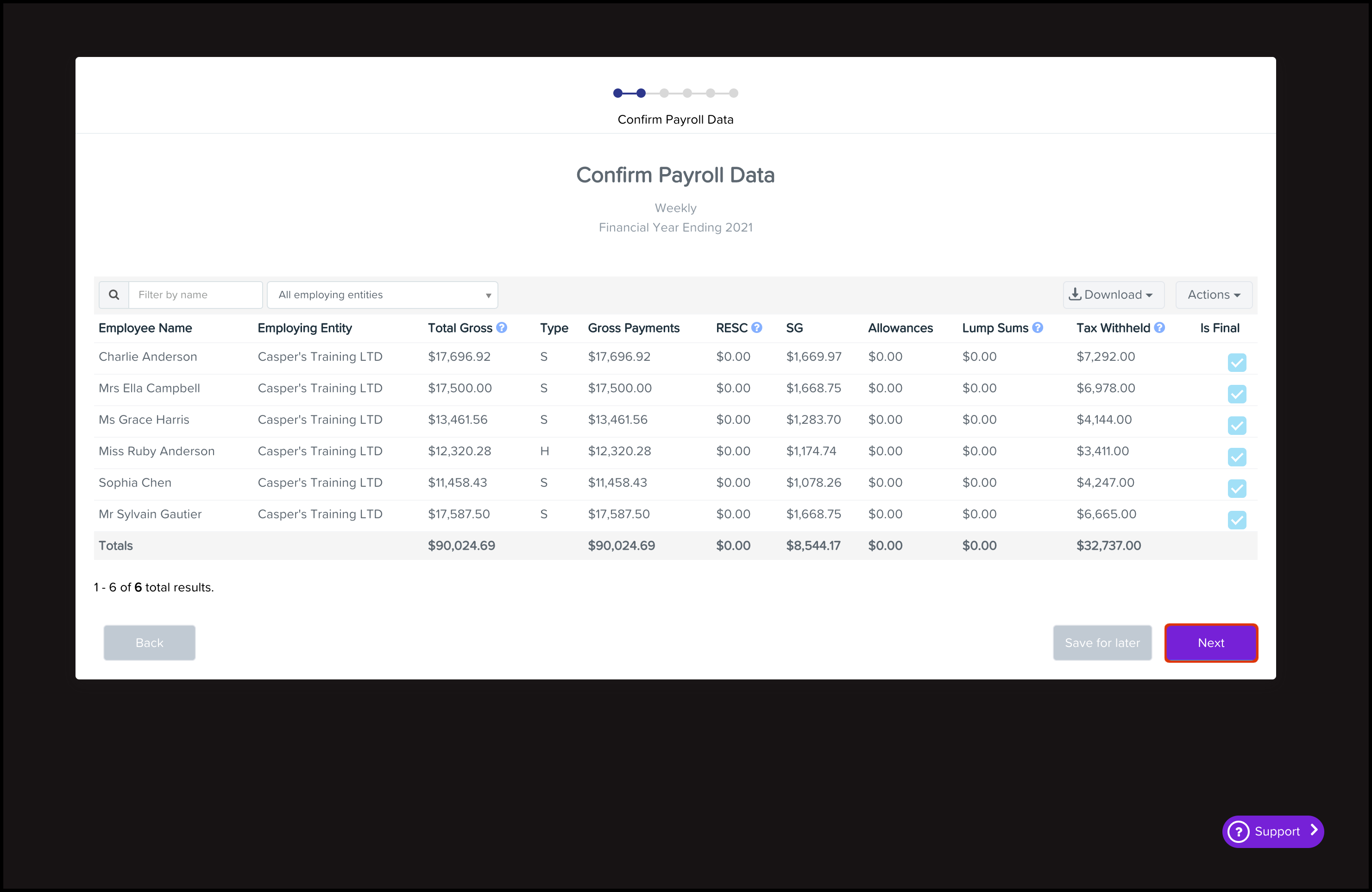Untick Is Final for Mr Sylvain Gautier

tap(1237, 521)
